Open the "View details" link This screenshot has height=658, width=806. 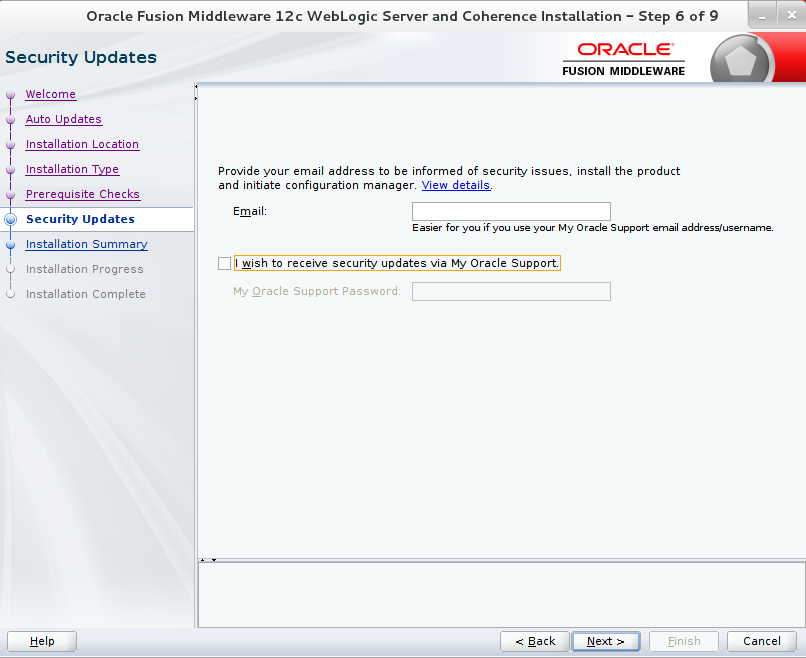[455, 185]
